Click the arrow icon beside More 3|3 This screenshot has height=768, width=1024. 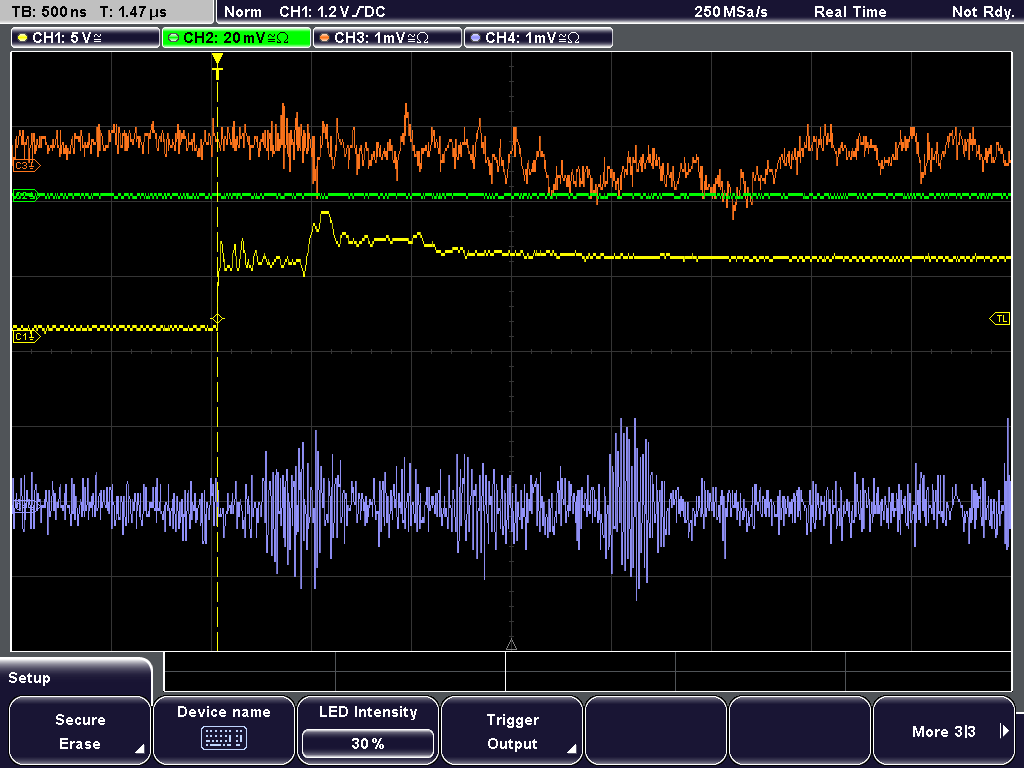pyautogui.click(x=1004, y=731)
